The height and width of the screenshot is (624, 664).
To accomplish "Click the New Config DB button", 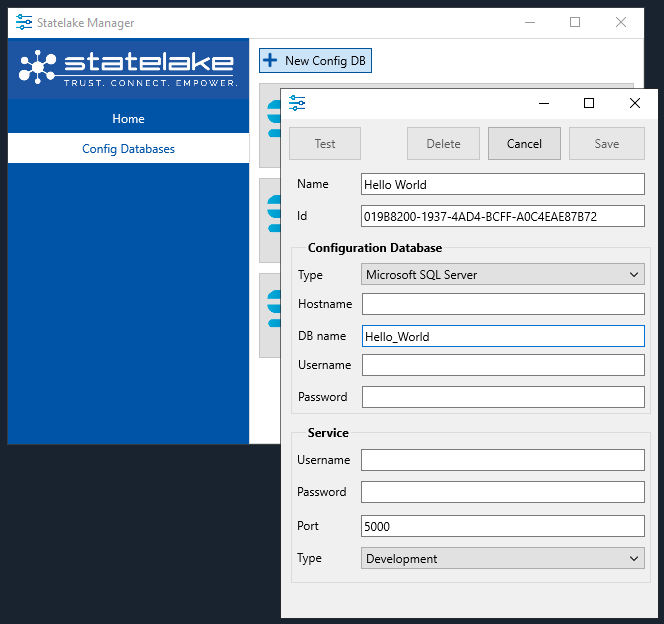I will coord(315,61).
